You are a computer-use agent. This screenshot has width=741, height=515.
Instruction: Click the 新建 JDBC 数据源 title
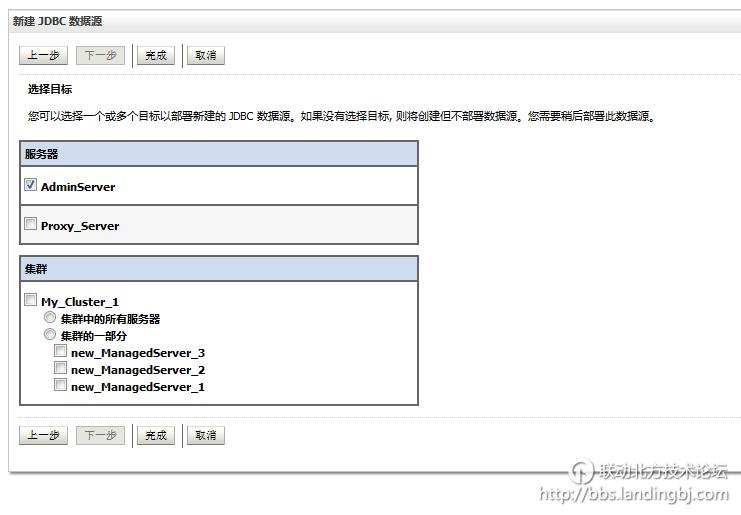58,21
